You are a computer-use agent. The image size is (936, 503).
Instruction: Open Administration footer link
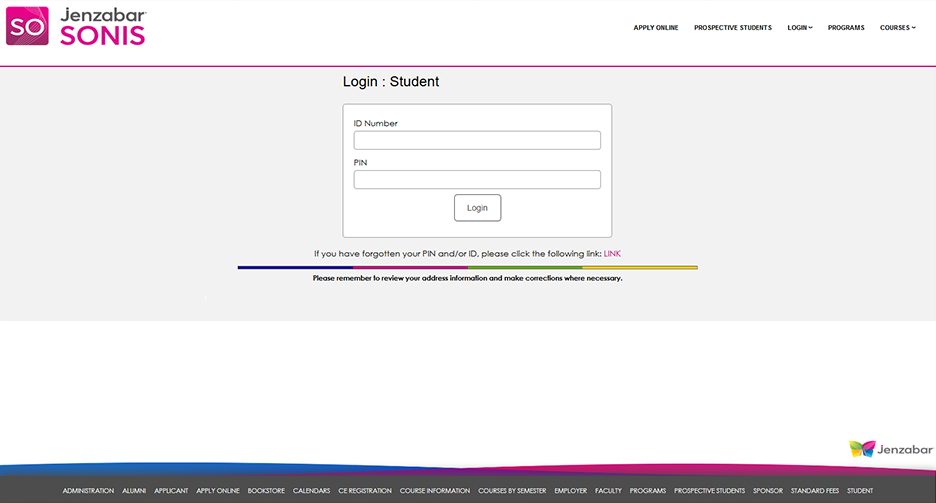[88, 490]
